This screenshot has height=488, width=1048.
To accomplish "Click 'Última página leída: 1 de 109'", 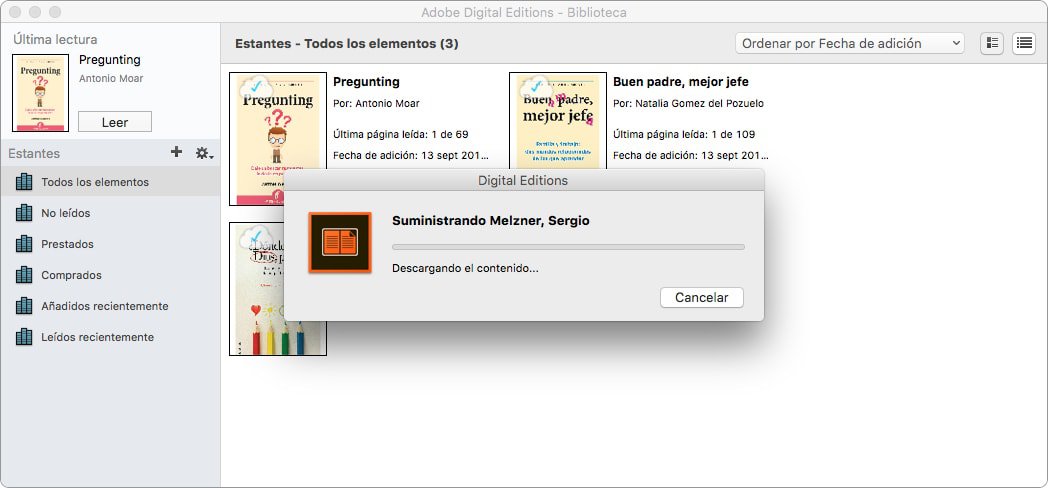I will click(x=684, y=134).
